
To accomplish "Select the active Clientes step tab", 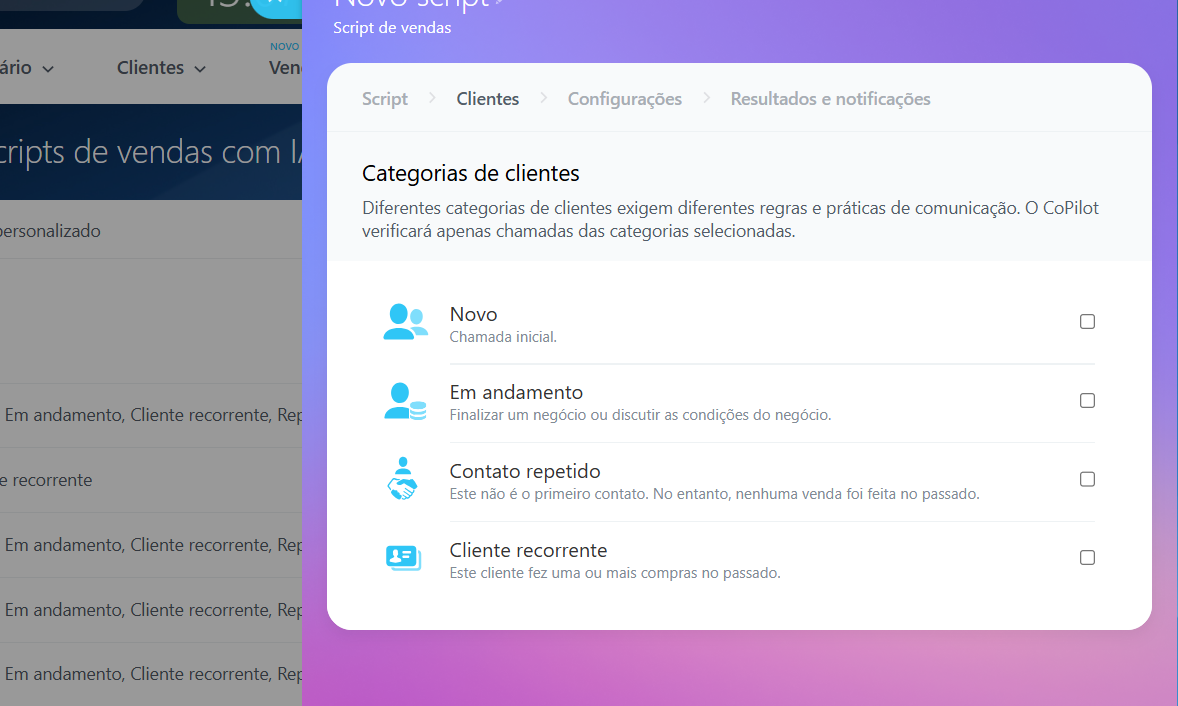I will tap(487, 99).
